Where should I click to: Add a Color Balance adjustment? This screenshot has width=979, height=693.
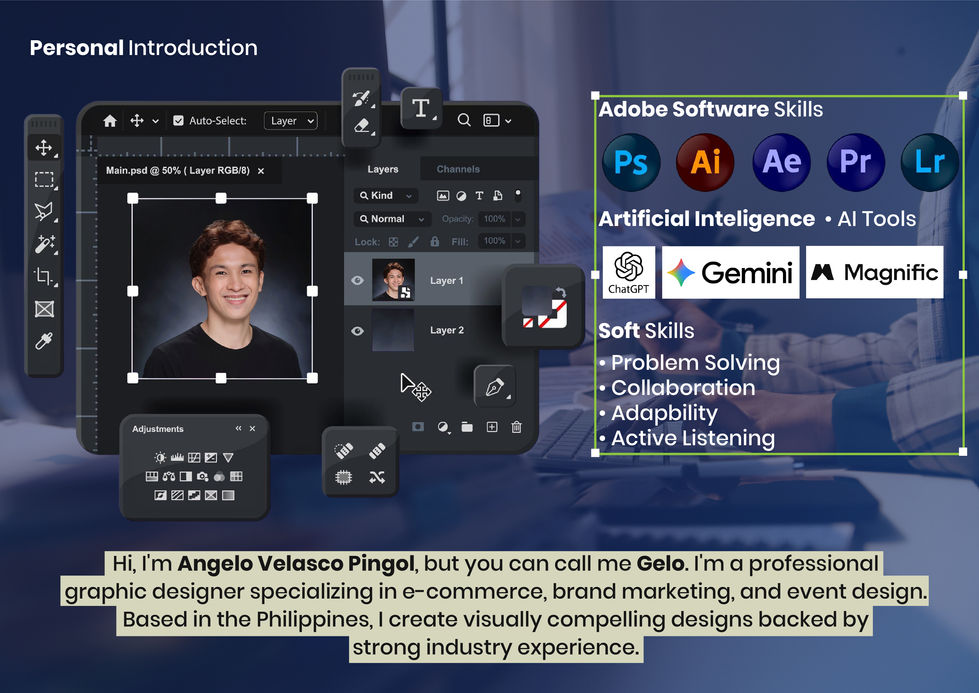point(169,476)
